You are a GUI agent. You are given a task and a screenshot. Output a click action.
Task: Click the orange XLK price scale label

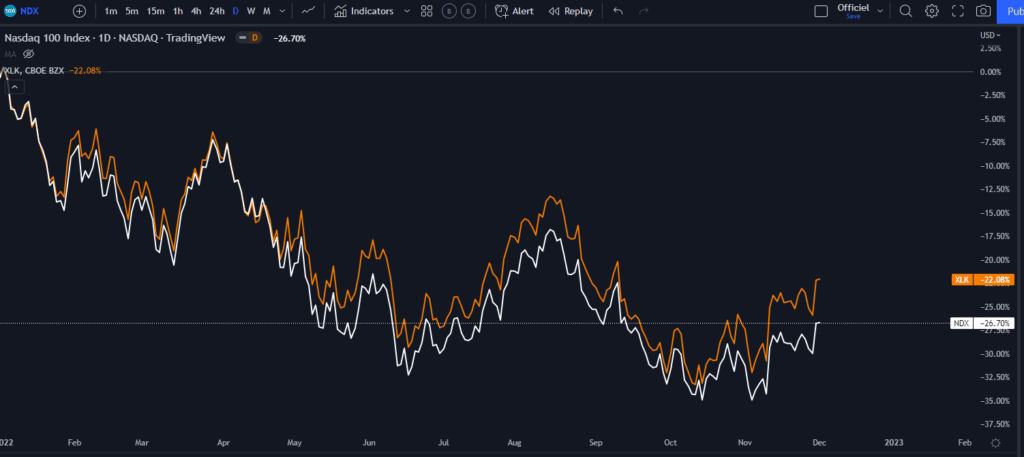click(x=983, y=280)
